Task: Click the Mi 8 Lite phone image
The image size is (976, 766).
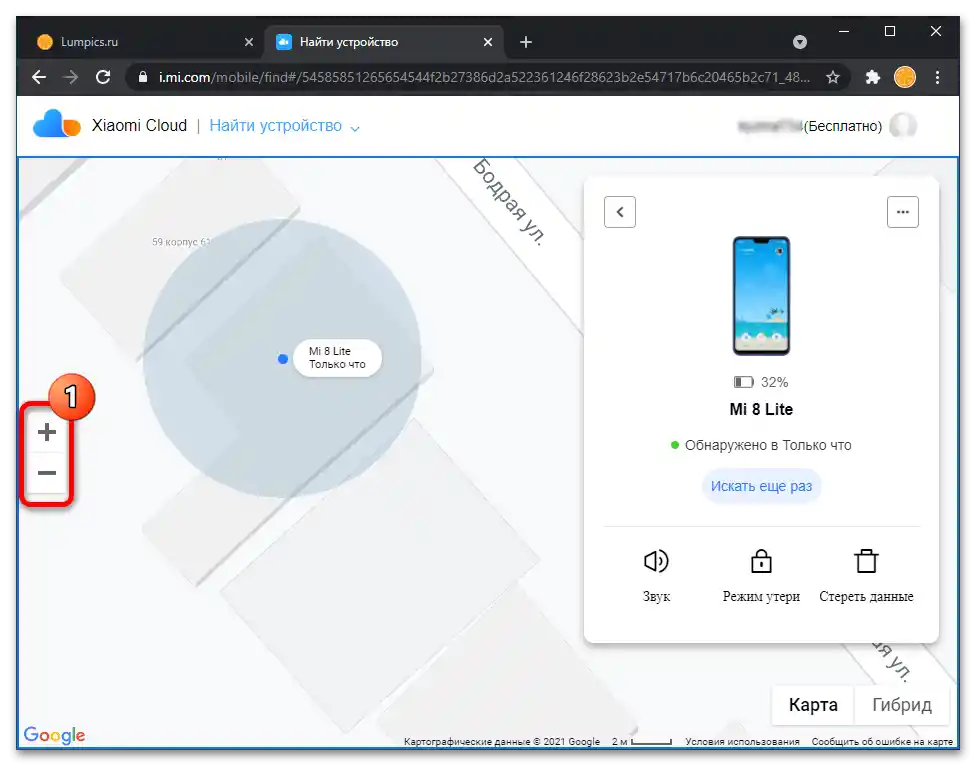Action: tap(761, 296)
